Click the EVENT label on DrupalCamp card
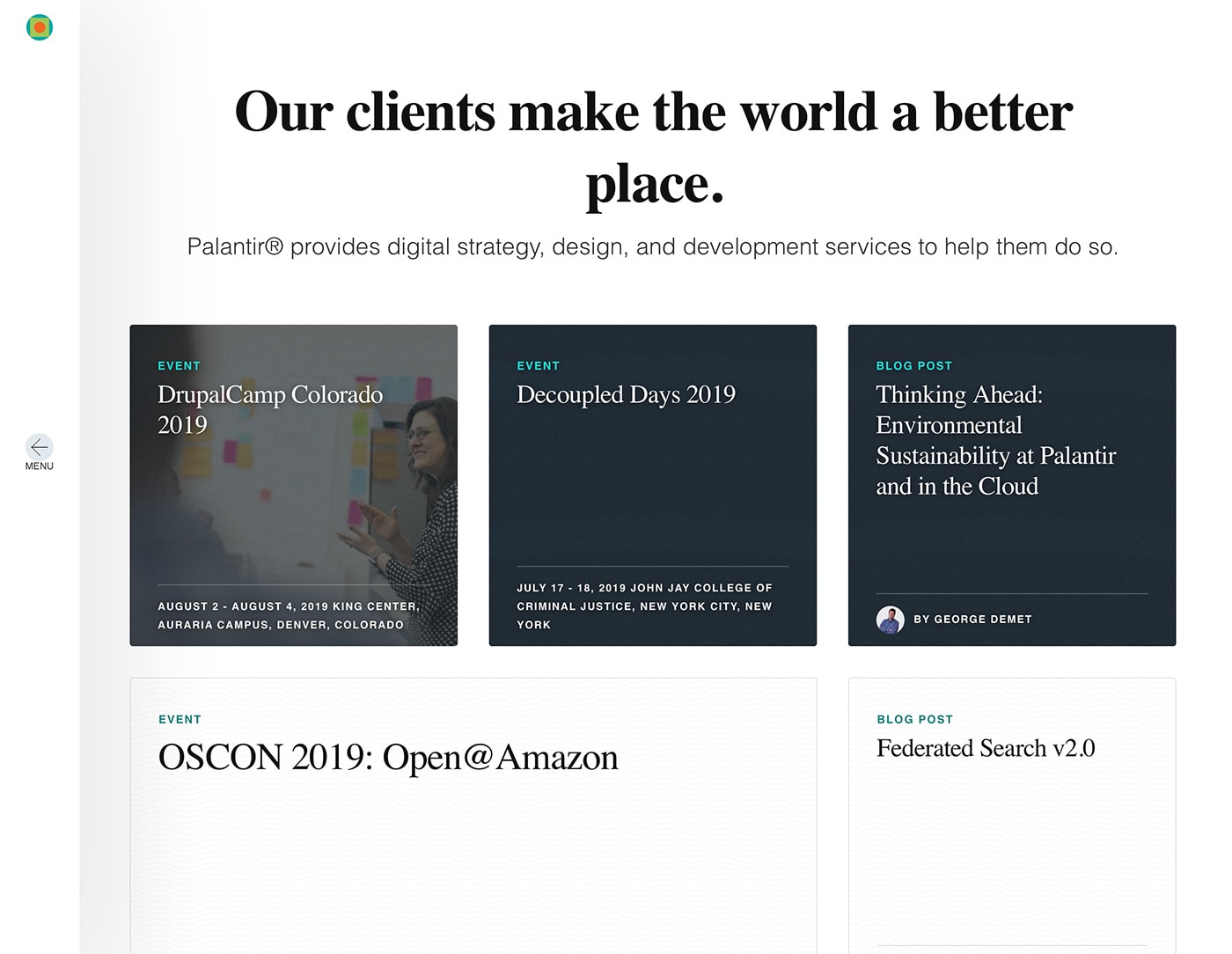This screenshot has height=954, width=1232. [x=180, y=366]
